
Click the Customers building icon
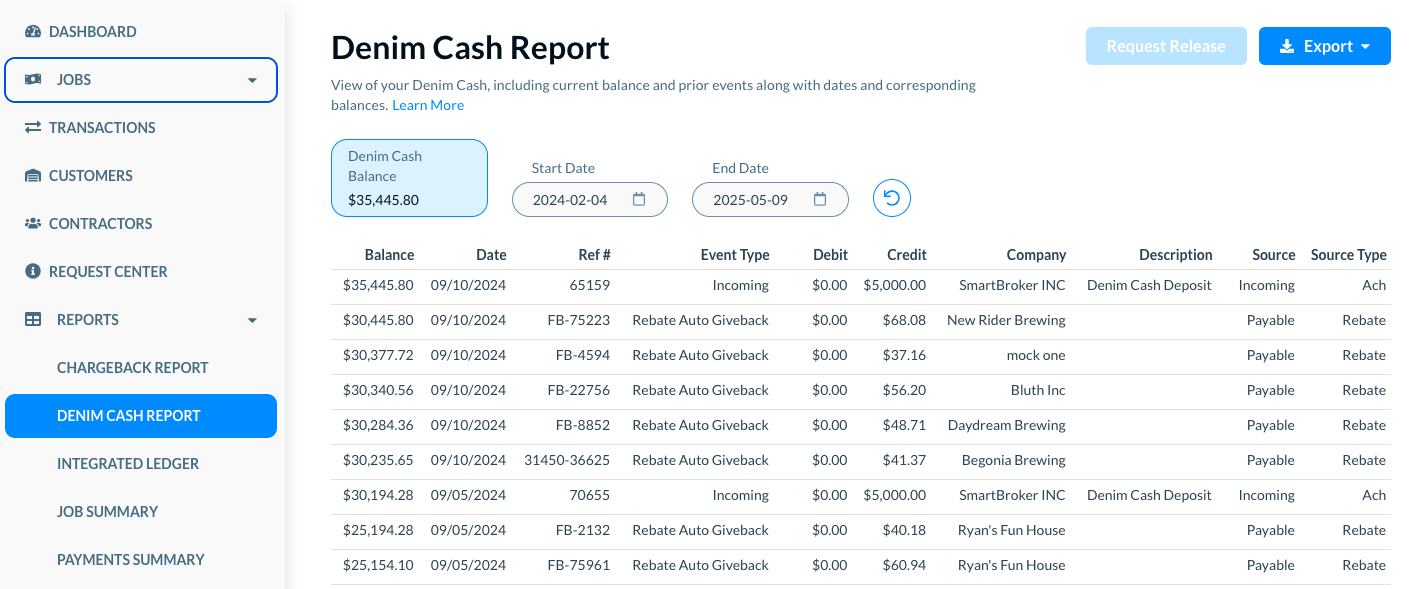coord(33,176)
